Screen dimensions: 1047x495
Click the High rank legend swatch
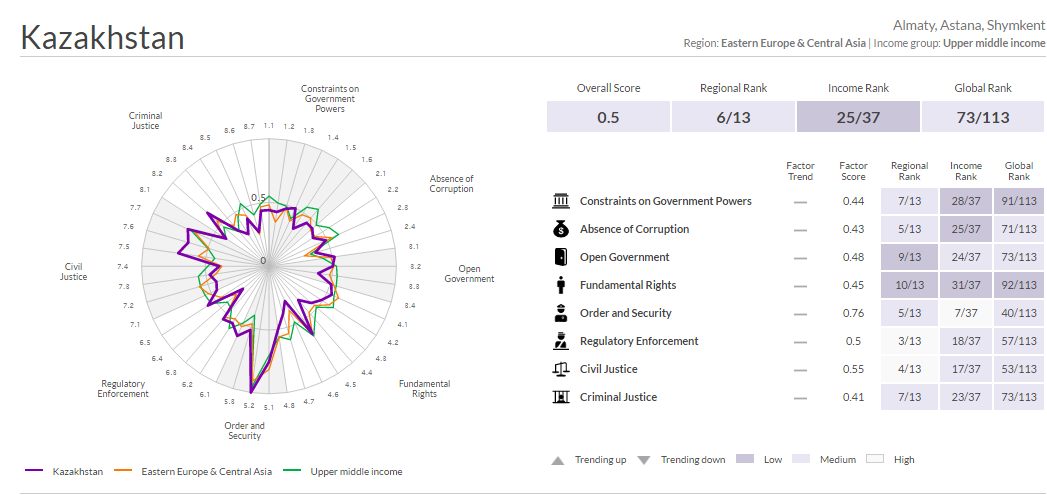875,460
